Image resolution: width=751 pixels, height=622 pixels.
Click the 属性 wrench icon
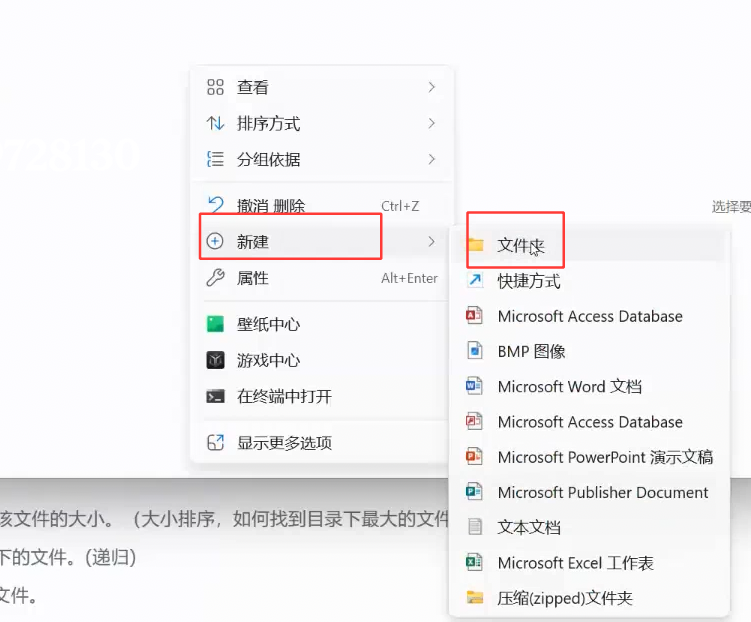click(x=216, y=278)
